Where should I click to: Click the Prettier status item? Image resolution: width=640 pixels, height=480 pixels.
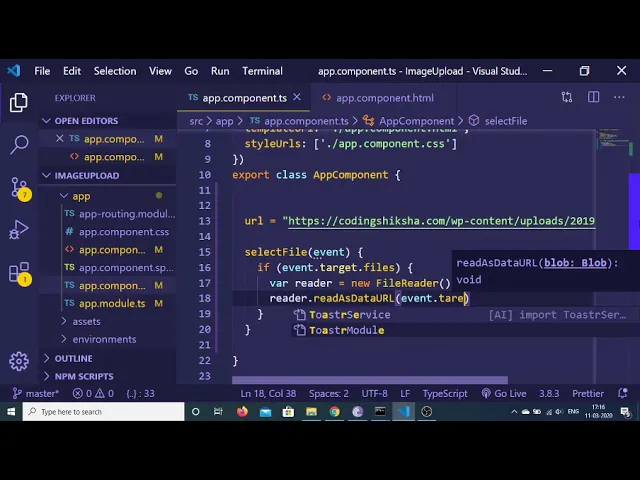[588, 393]
